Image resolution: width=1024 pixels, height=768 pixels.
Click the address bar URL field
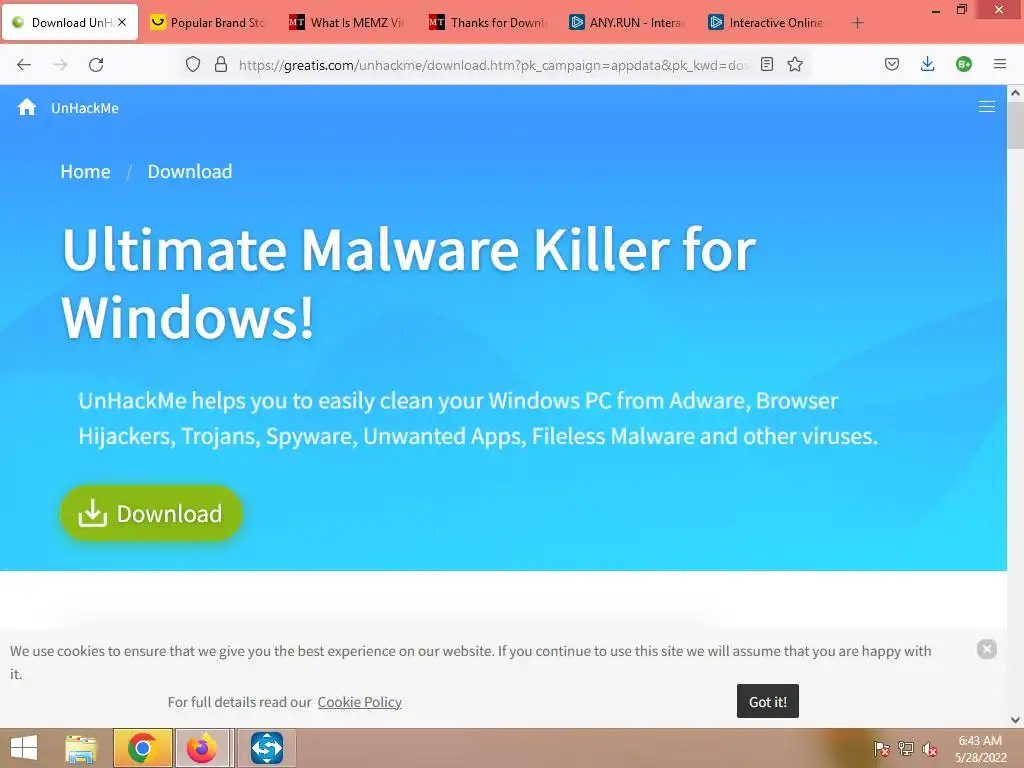click(493, 65)
